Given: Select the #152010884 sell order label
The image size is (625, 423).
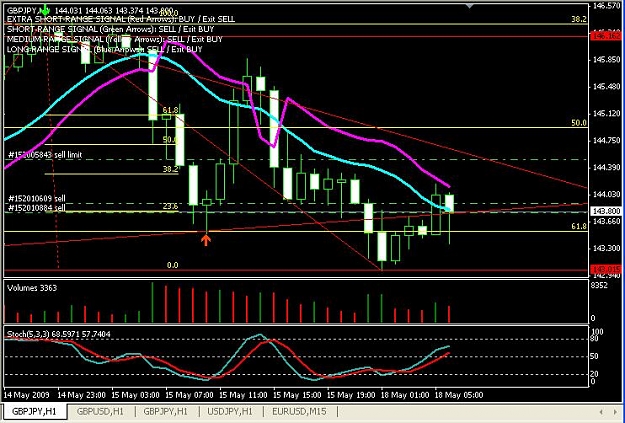Looking at the screenshot, I should click(x=37, y=207).
